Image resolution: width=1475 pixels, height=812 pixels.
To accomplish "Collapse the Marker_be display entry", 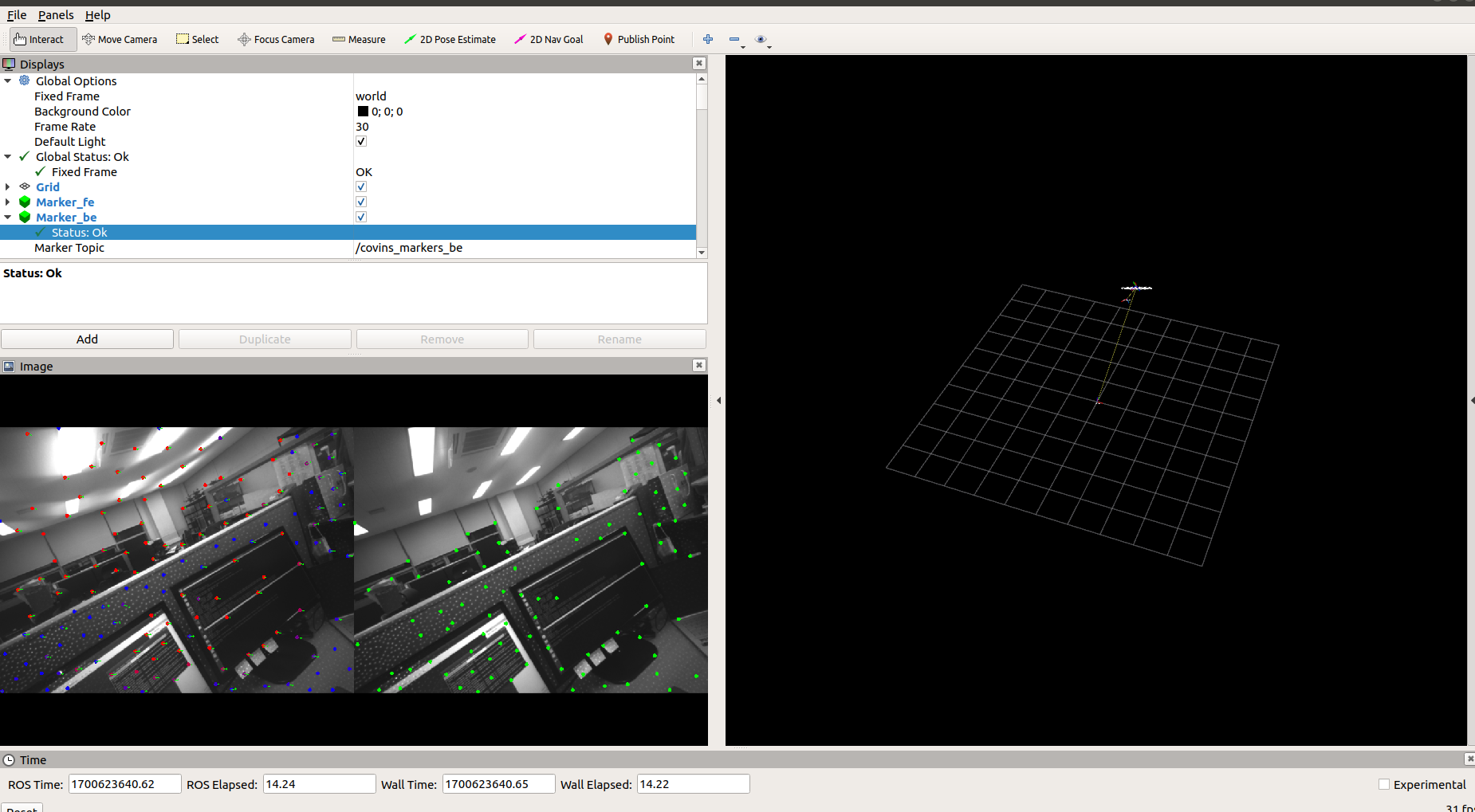I will click(8, 217).
